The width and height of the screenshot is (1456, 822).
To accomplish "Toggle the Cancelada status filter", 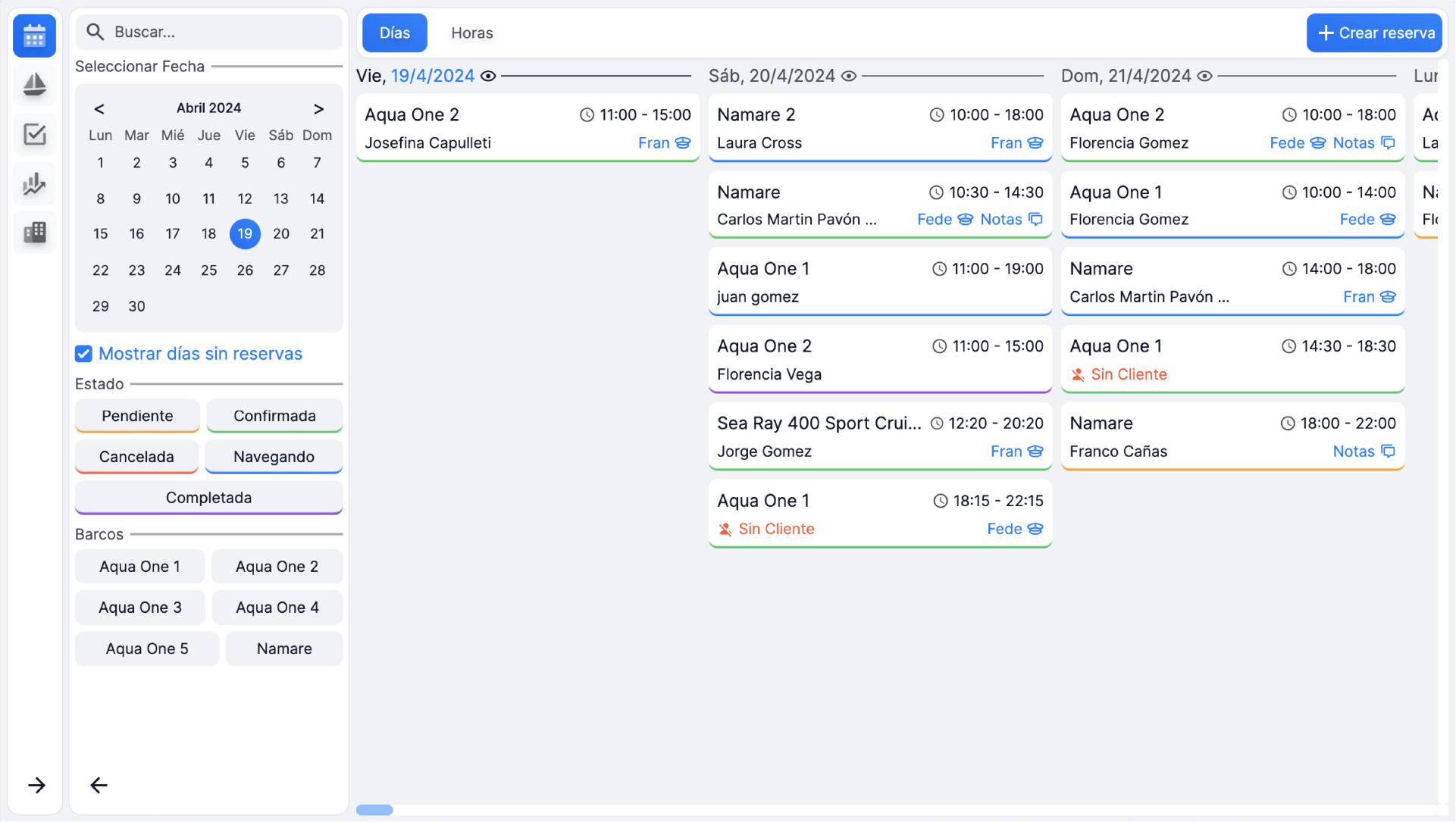I will point(136,457).
